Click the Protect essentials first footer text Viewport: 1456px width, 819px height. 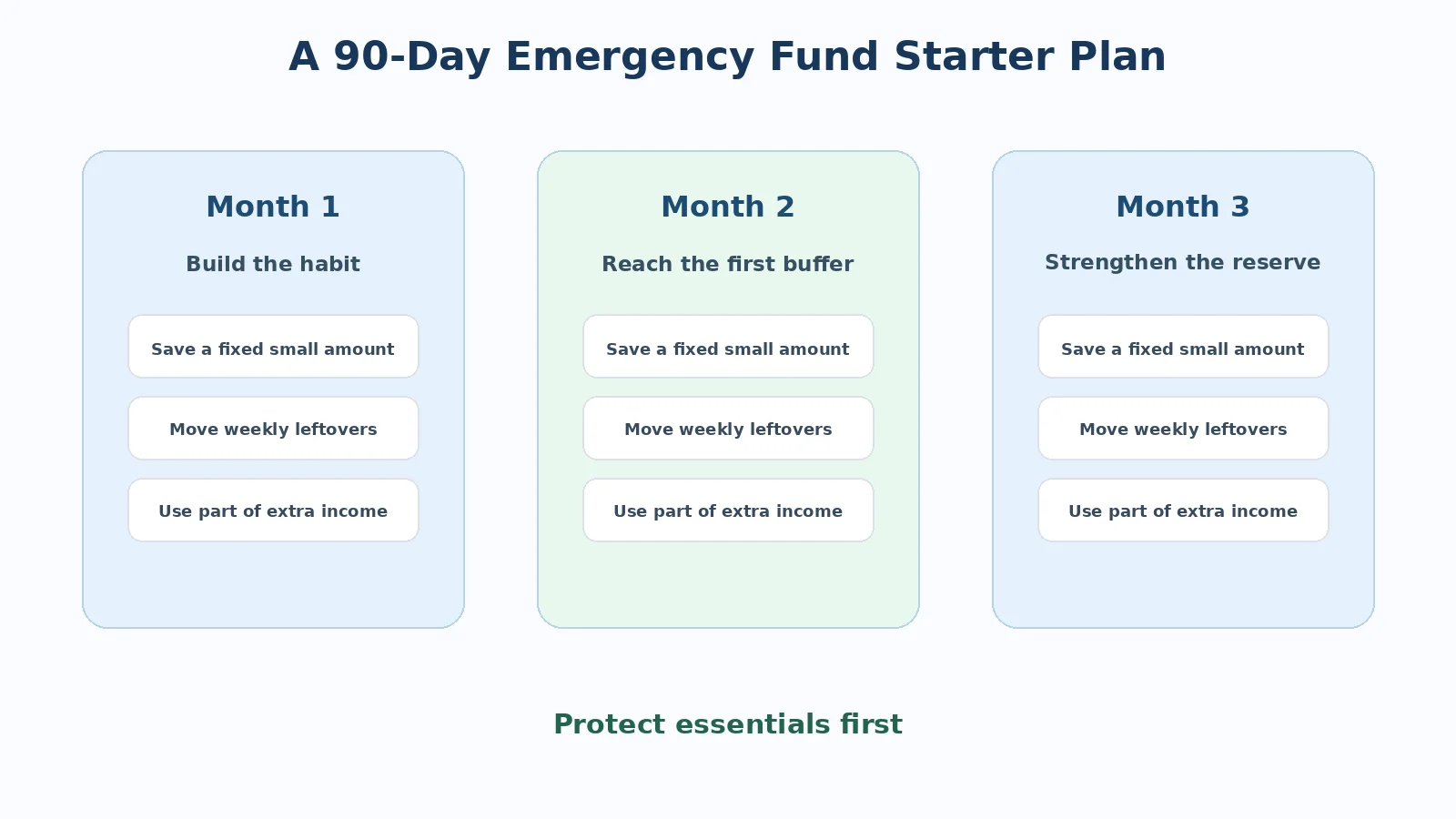pos(728,724)
